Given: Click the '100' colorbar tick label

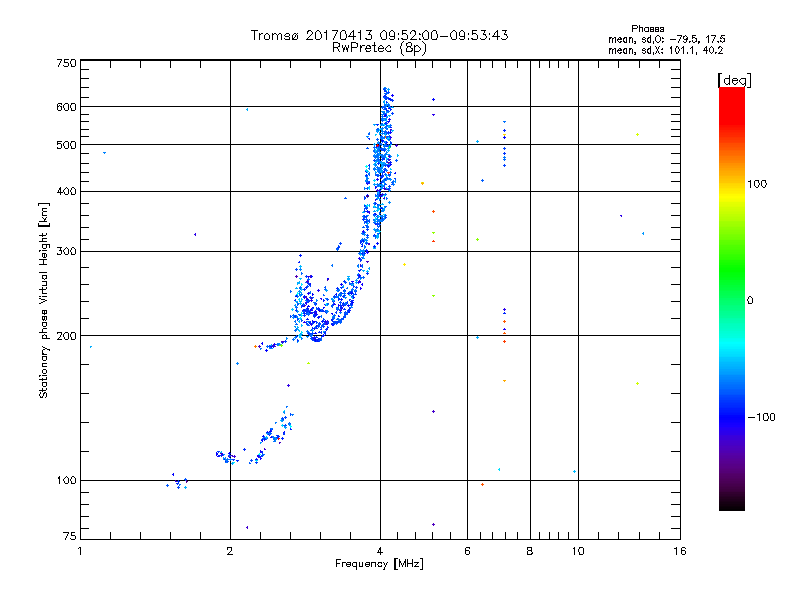Looking at the screenshot, I should (x=757, y=184).
